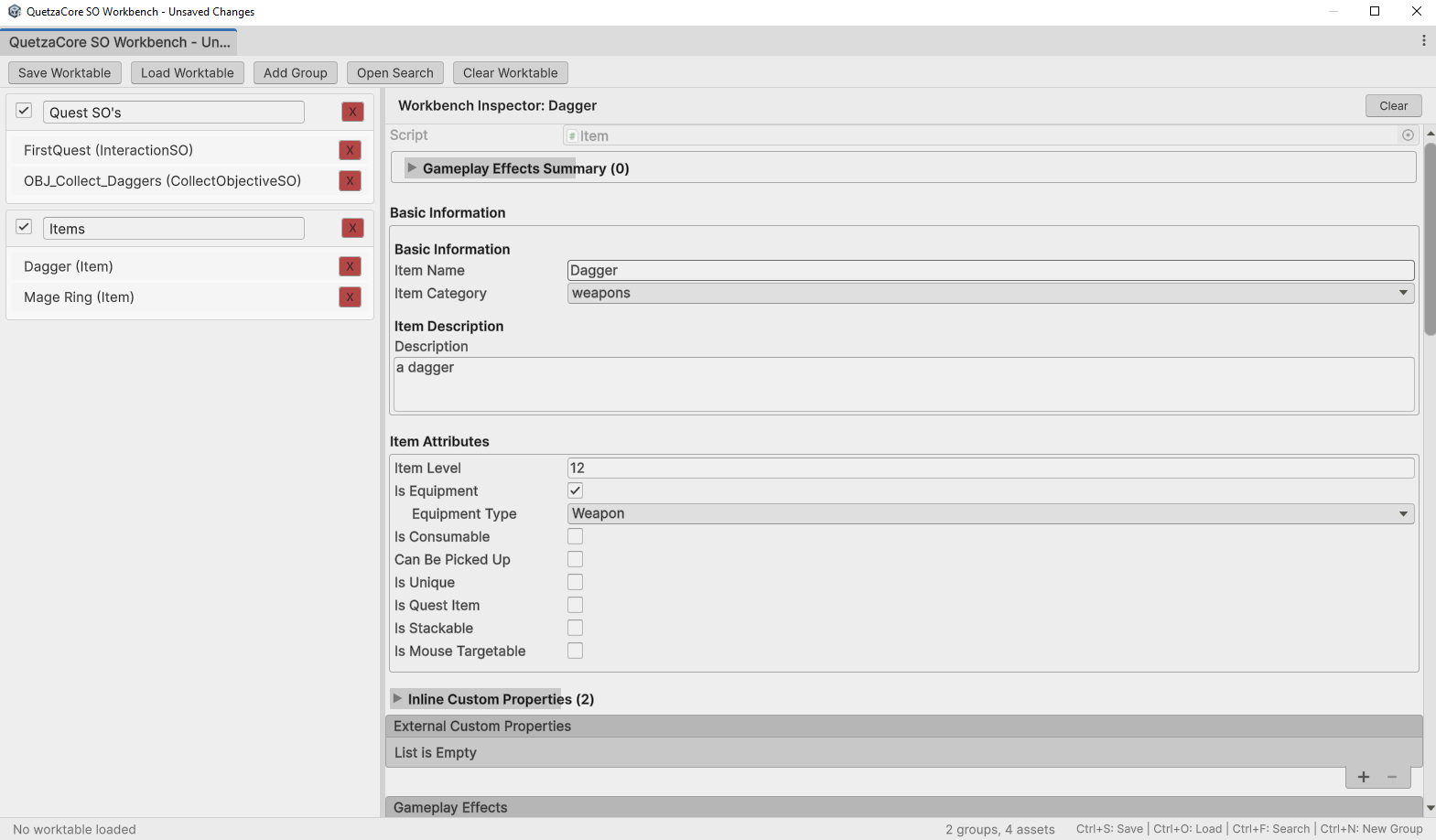Image resolution: width=1436 pixels, height=840 pixels.
Task: Remove the Quest SO's group with red X
Action: [x=352, y=112]
